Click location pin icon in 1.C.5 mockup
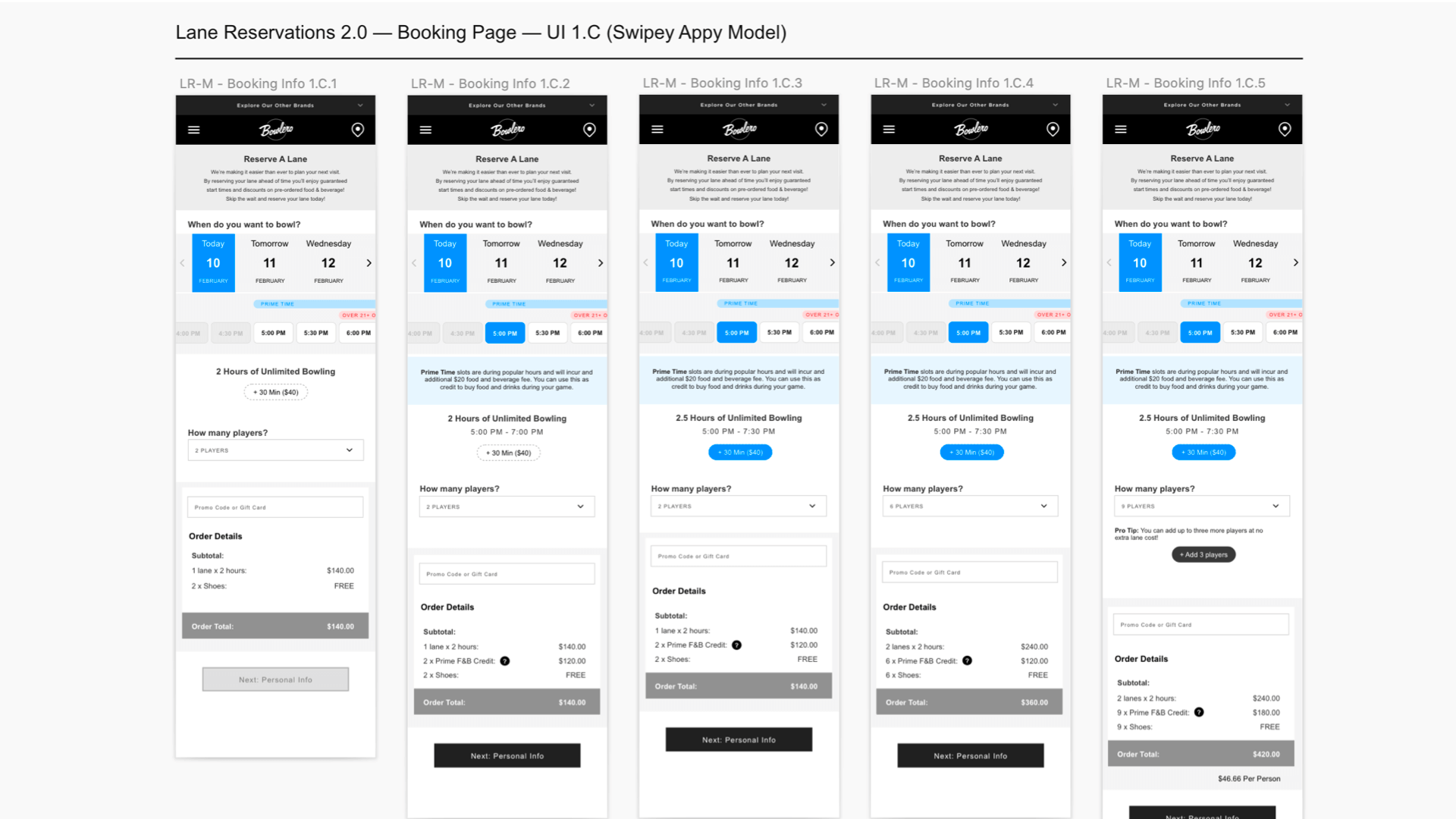Image resolution: width=1456 pixels, height=819 pixels. click(x=1285, y=129)
